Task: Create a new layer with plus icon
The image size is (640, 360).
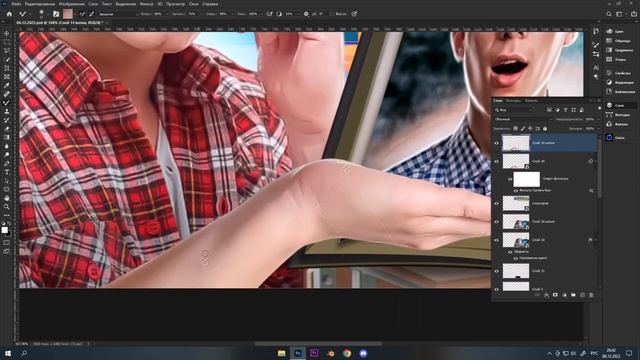Action: click(582, 295)
